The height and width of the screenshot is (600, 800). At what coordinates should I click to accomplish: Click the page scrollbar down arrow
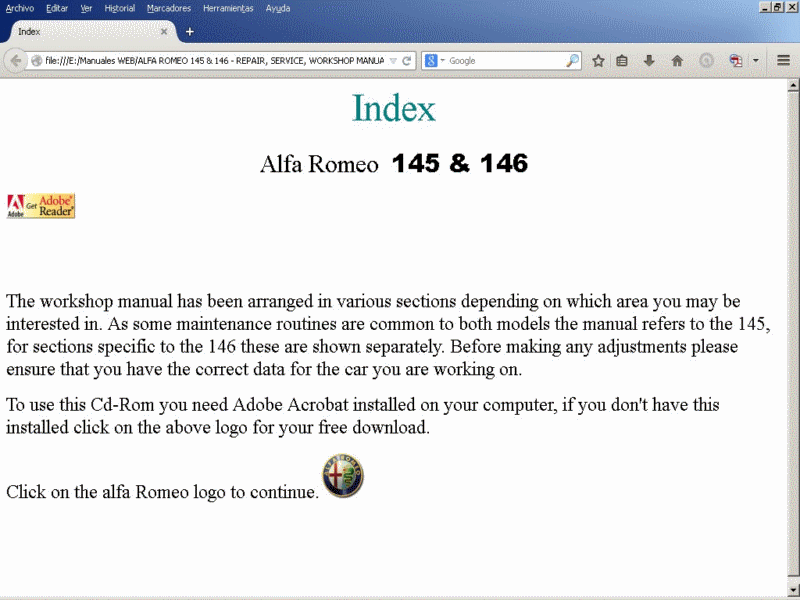(x=793, y=591)
